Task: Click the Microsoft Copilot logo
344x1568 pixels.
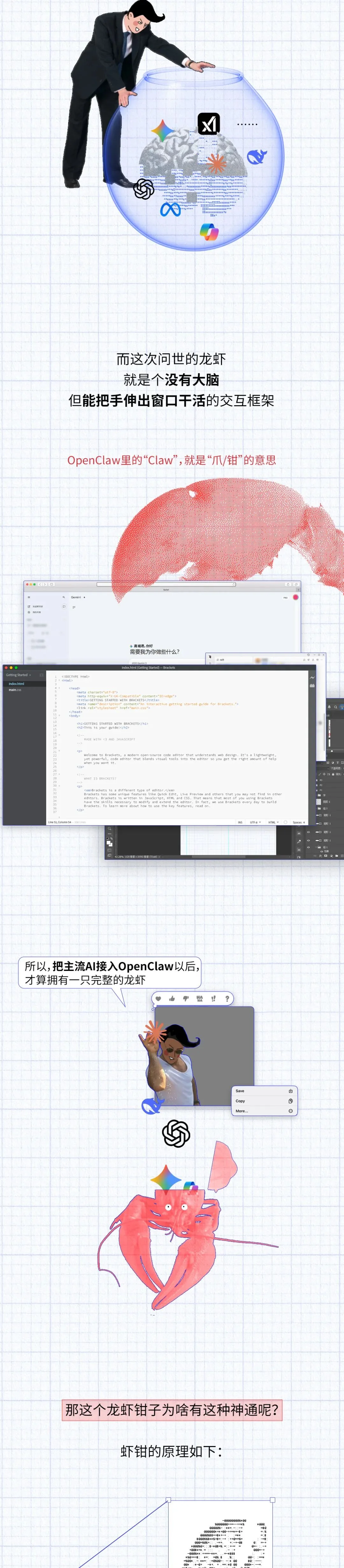Action: click(x=209, y=232)
